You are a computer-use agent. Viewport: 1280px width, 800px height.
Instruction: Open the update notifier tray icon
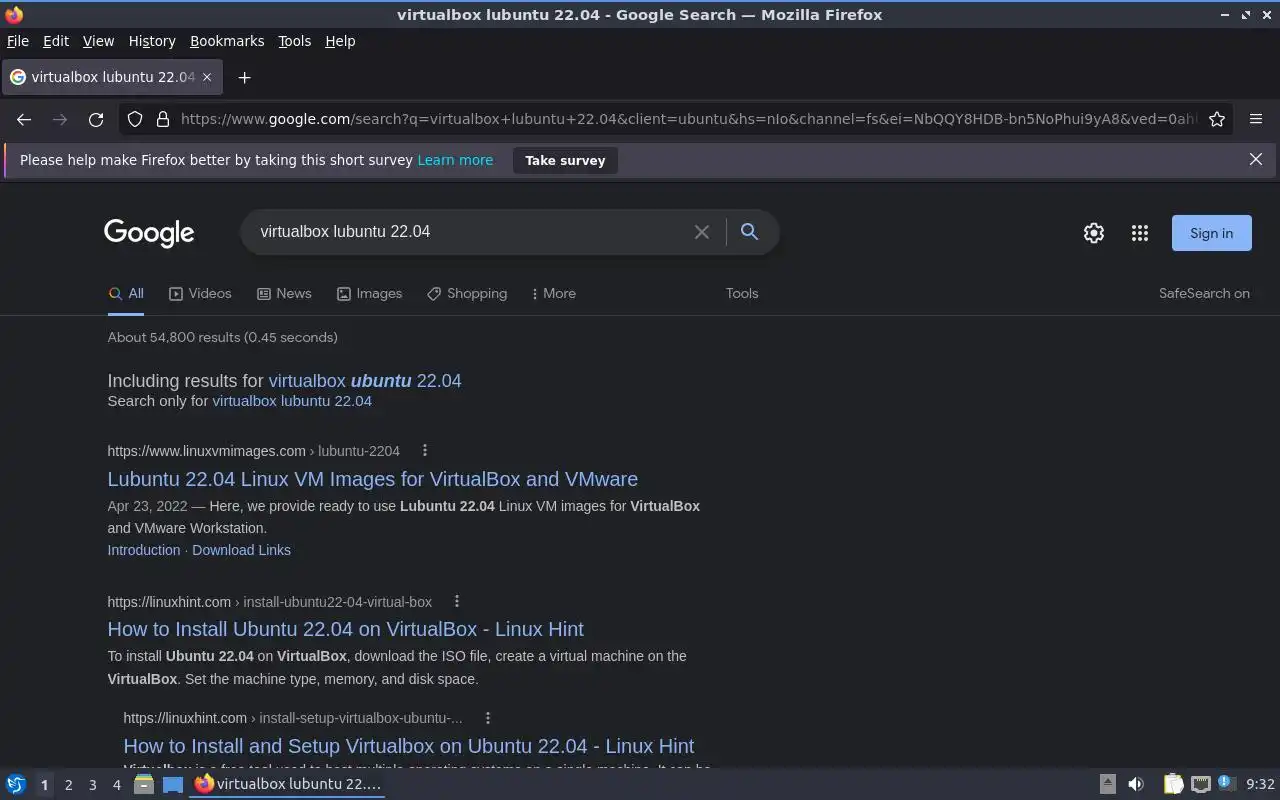coord(1227,784)
